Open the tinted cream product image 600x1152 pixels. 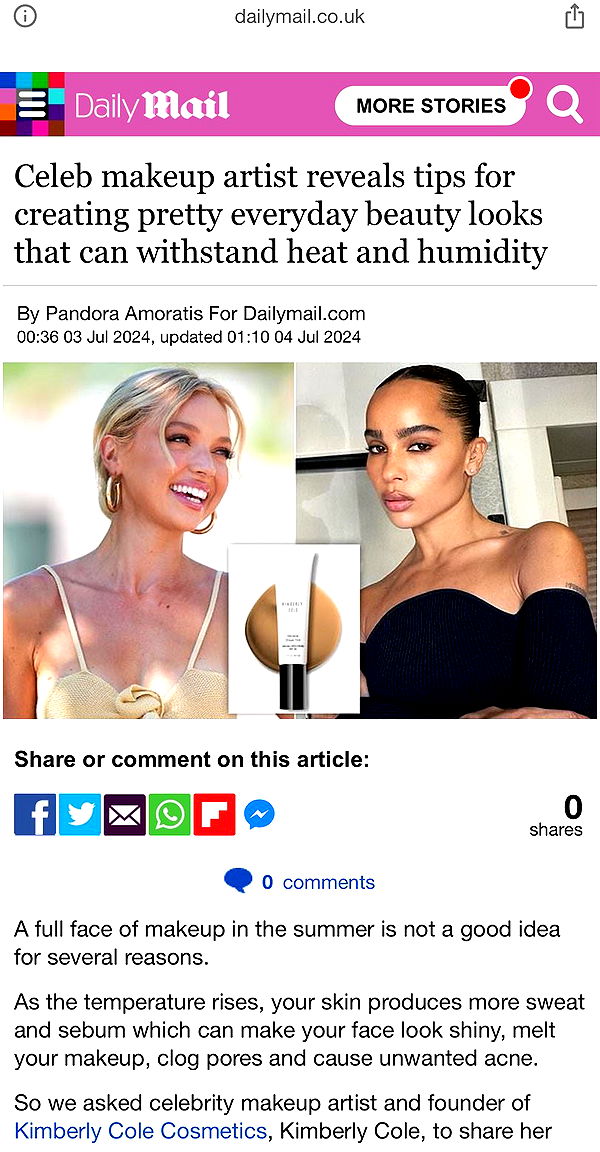[294, 628]
